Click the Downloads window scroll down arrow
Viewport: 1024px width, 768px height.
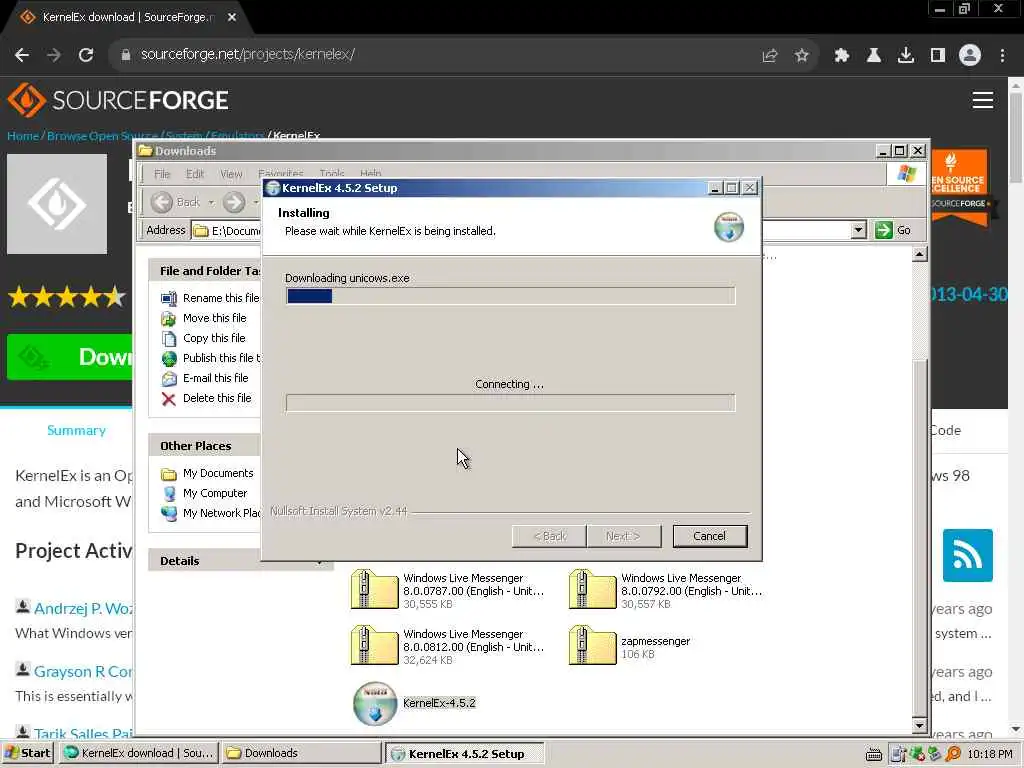tap(920, 726)
